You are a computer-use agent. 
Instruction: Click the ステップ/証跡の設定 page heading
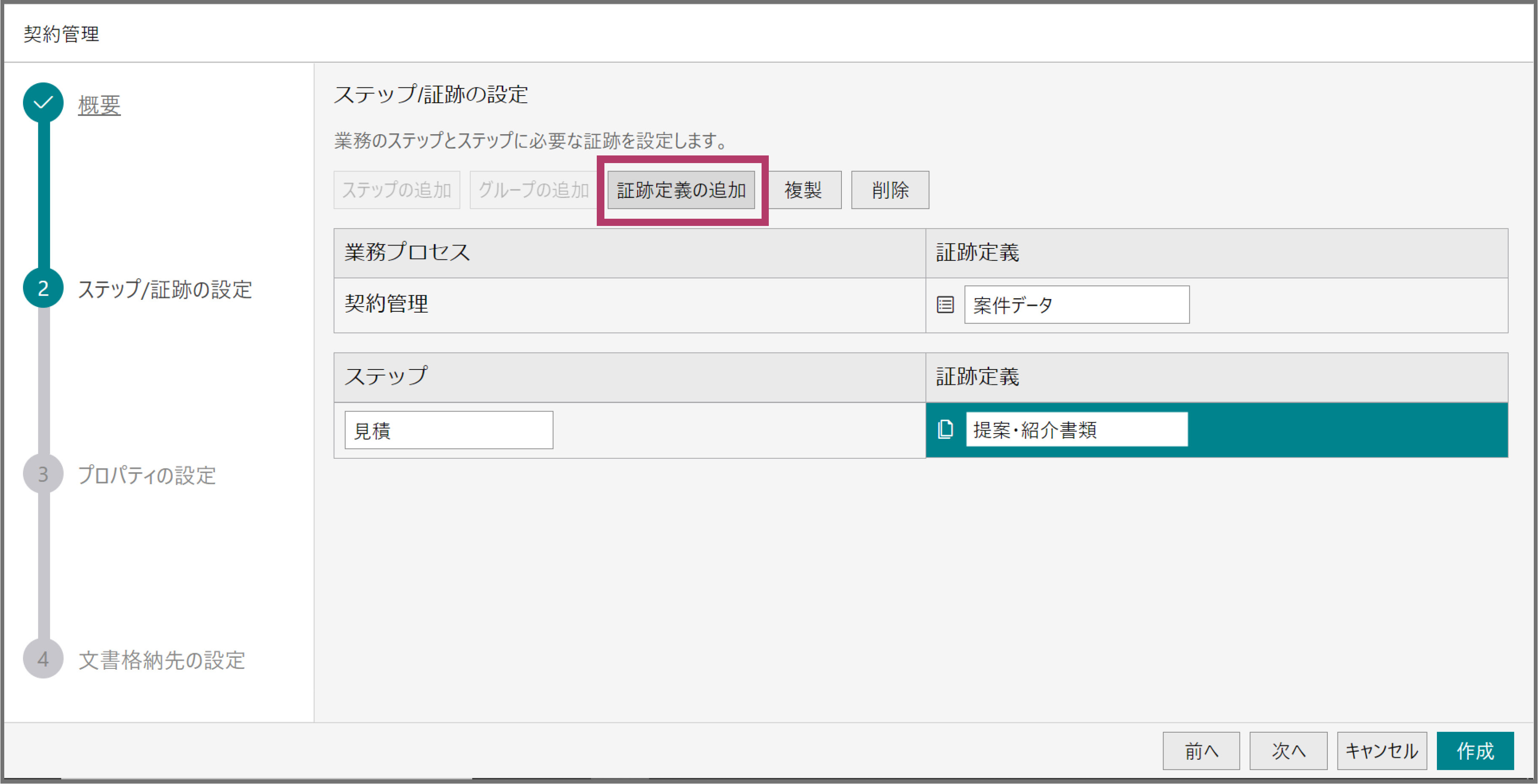click(x=430, y=94)
